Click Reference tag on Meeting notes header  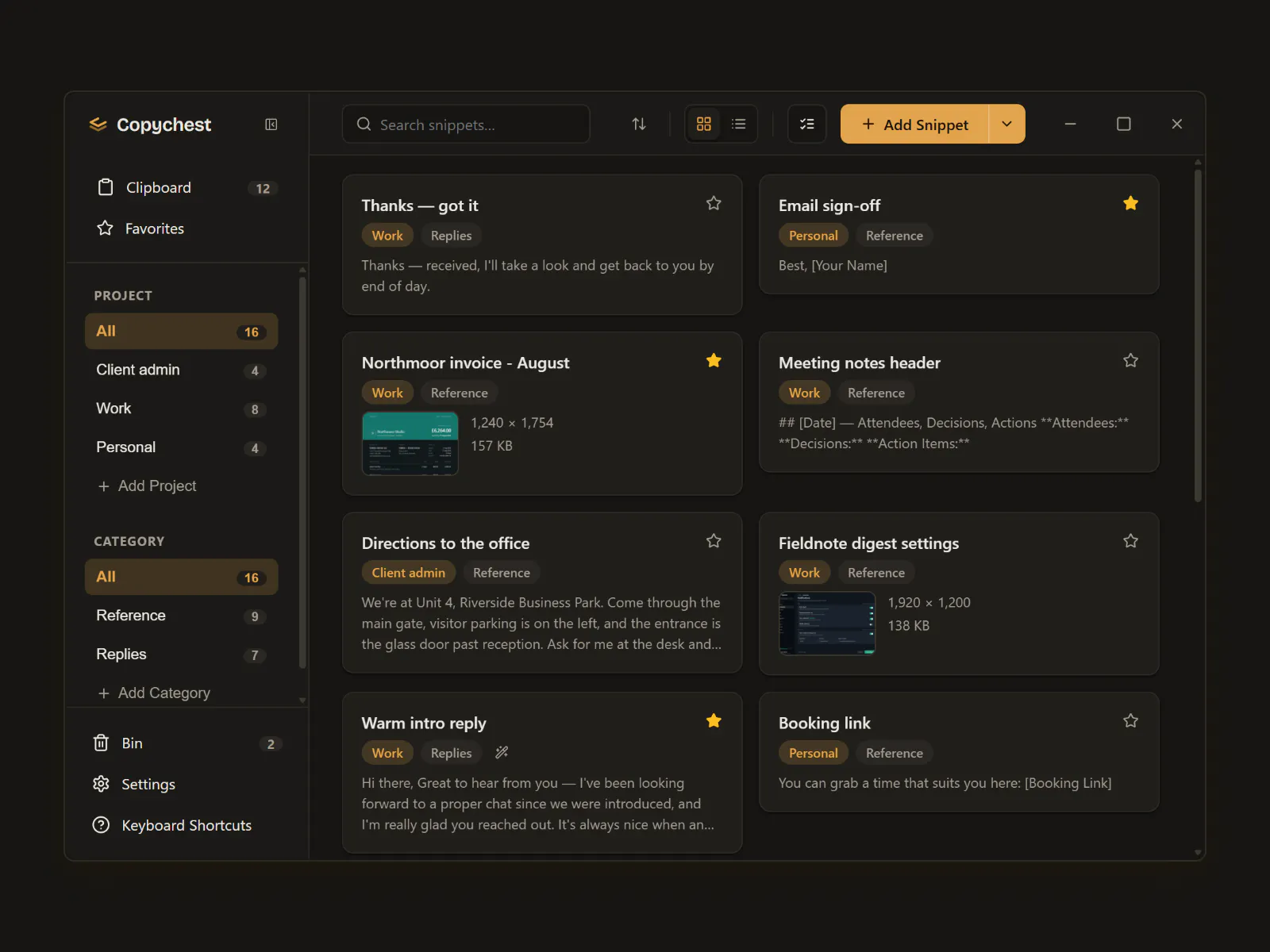(876, 393)
